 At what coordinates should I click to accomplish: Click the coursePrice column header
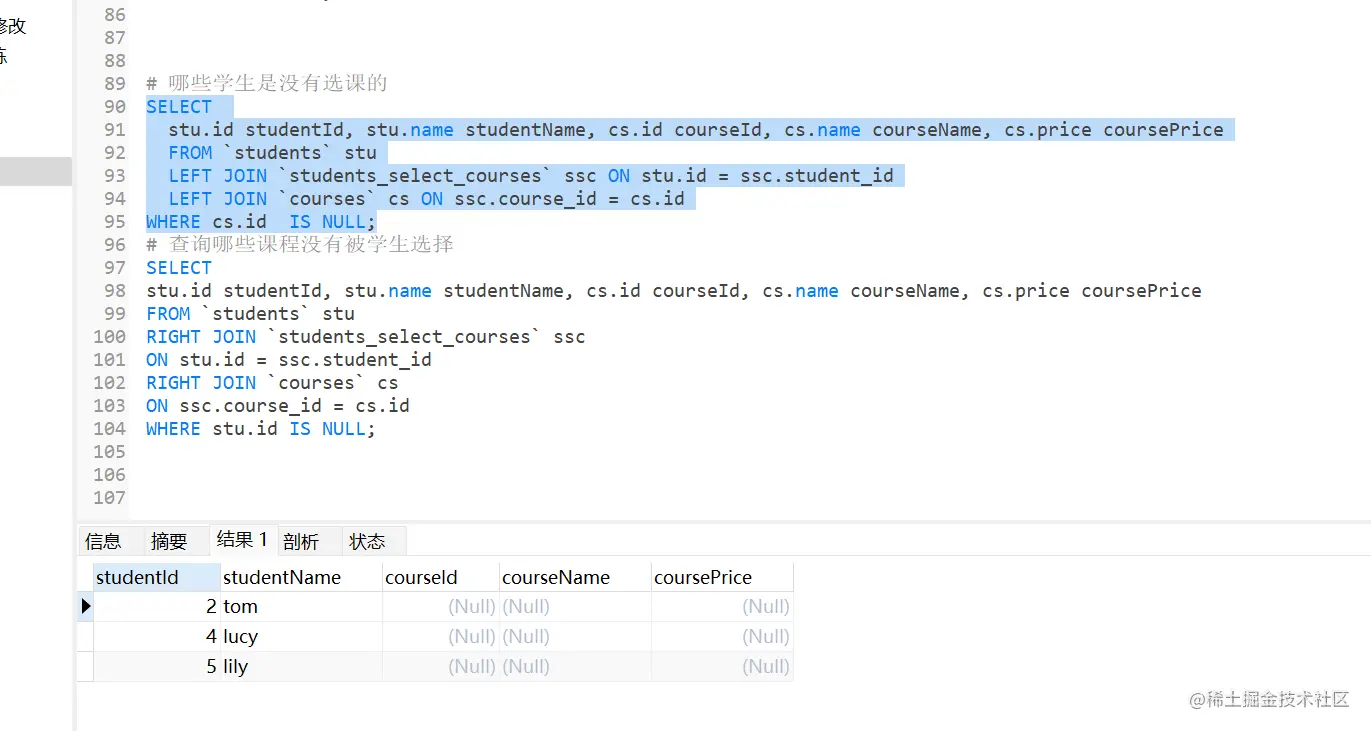click(722, 577)
